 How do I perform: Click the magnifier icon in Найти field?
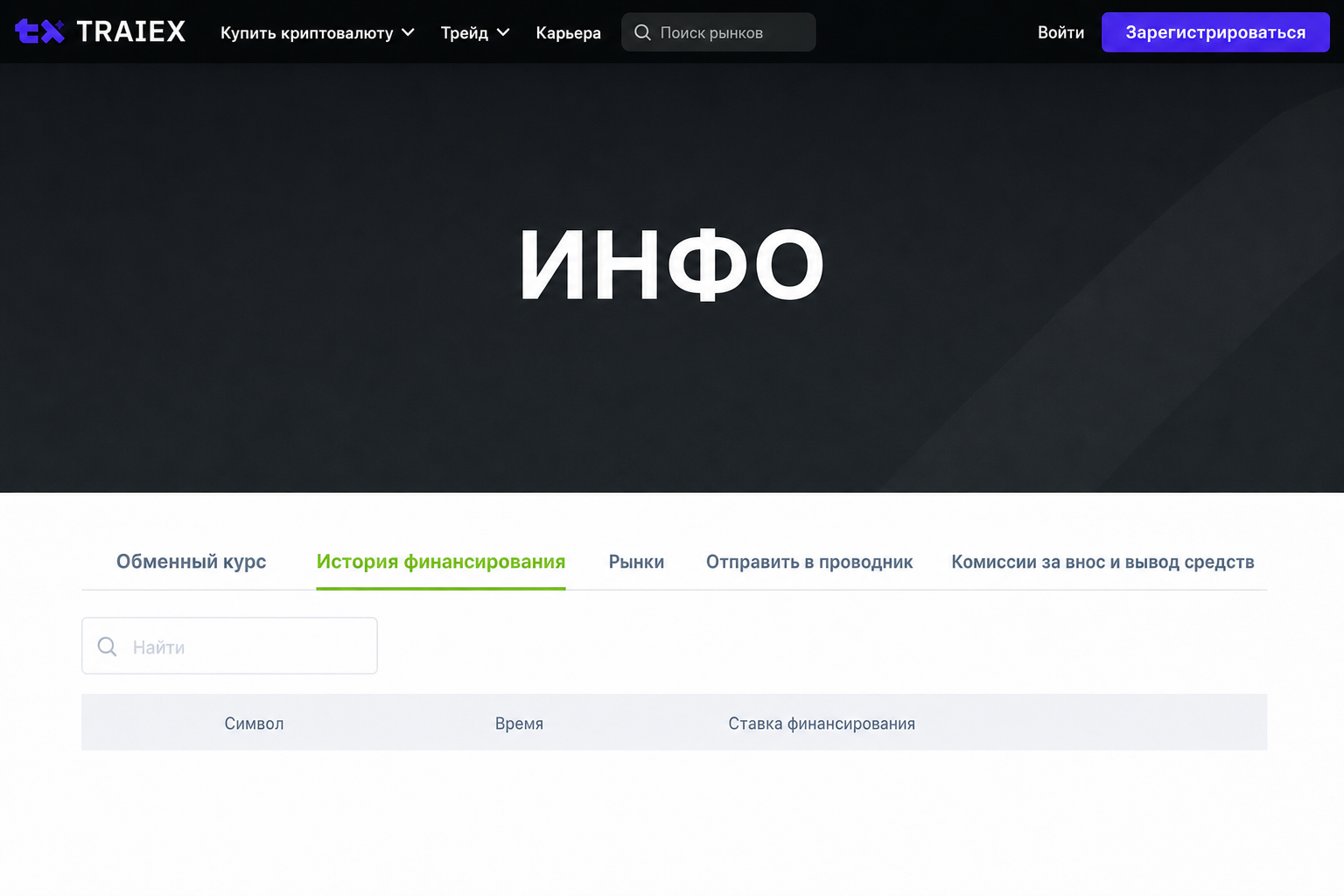108,647
